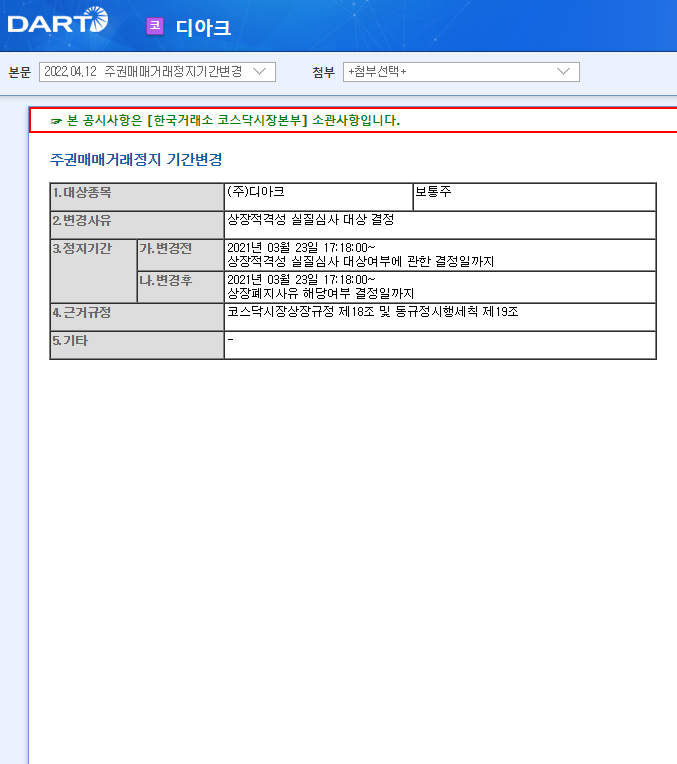The image size is (677, 764).
Task: Click the DART logo
Action: click(x=58, y=21)
